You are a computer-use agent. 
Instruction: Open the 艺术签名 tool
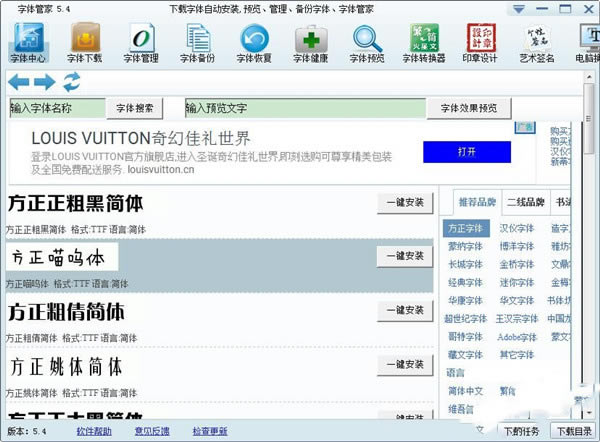point(537,42)
